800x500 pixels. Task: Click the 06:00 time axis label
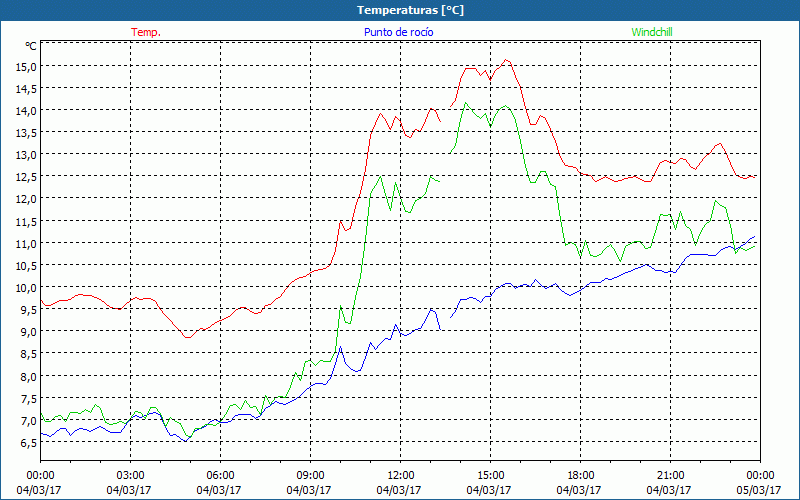(x=220, y=476)
